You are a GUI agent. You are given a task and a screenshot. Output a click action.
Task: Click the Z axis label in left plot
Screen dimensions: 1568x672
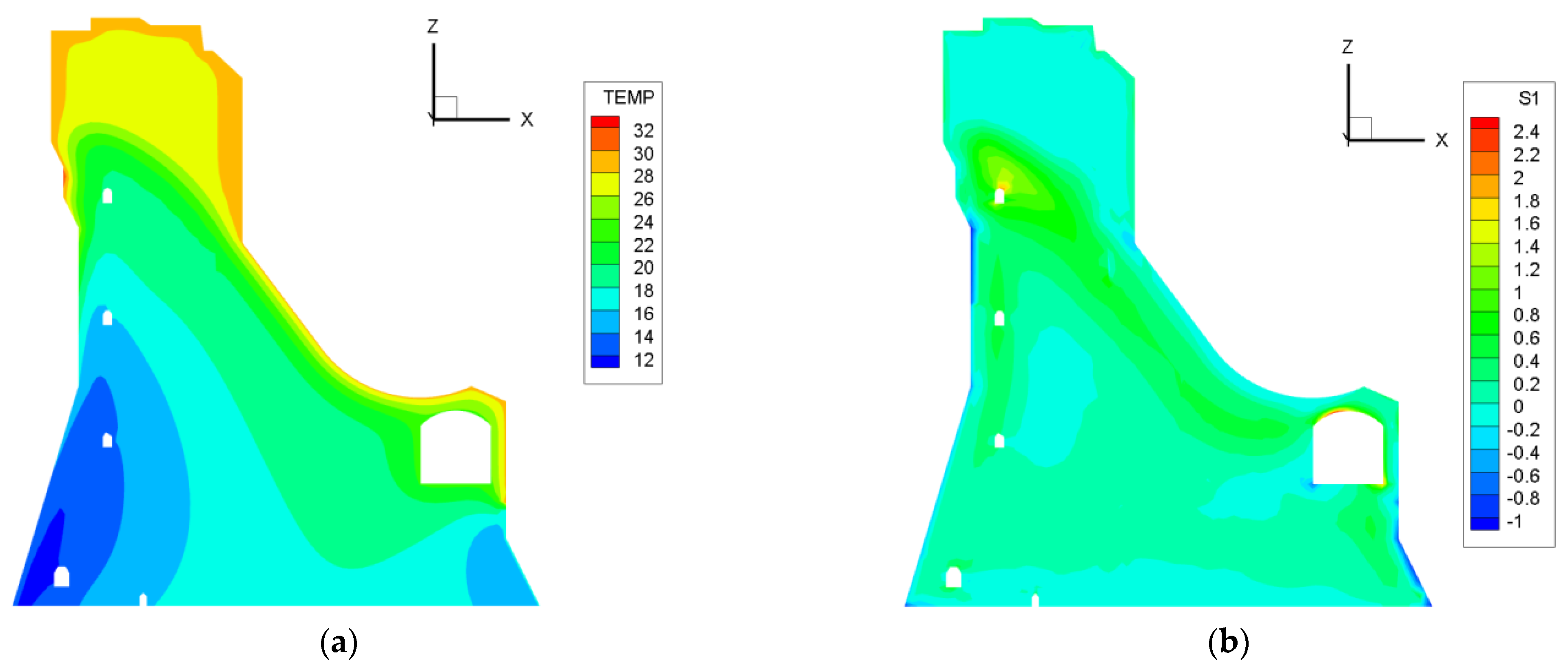432,26
